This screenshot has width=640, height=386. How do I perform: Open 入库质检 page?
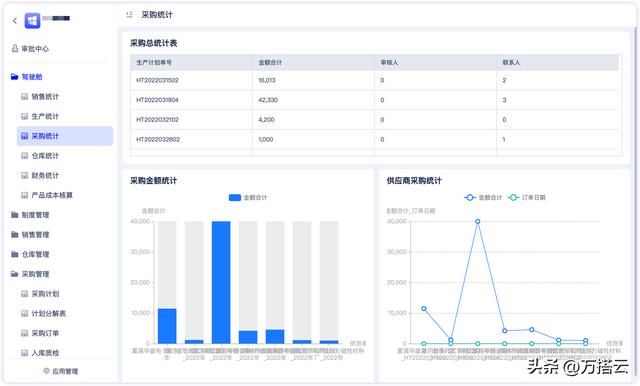click(45, 353)
